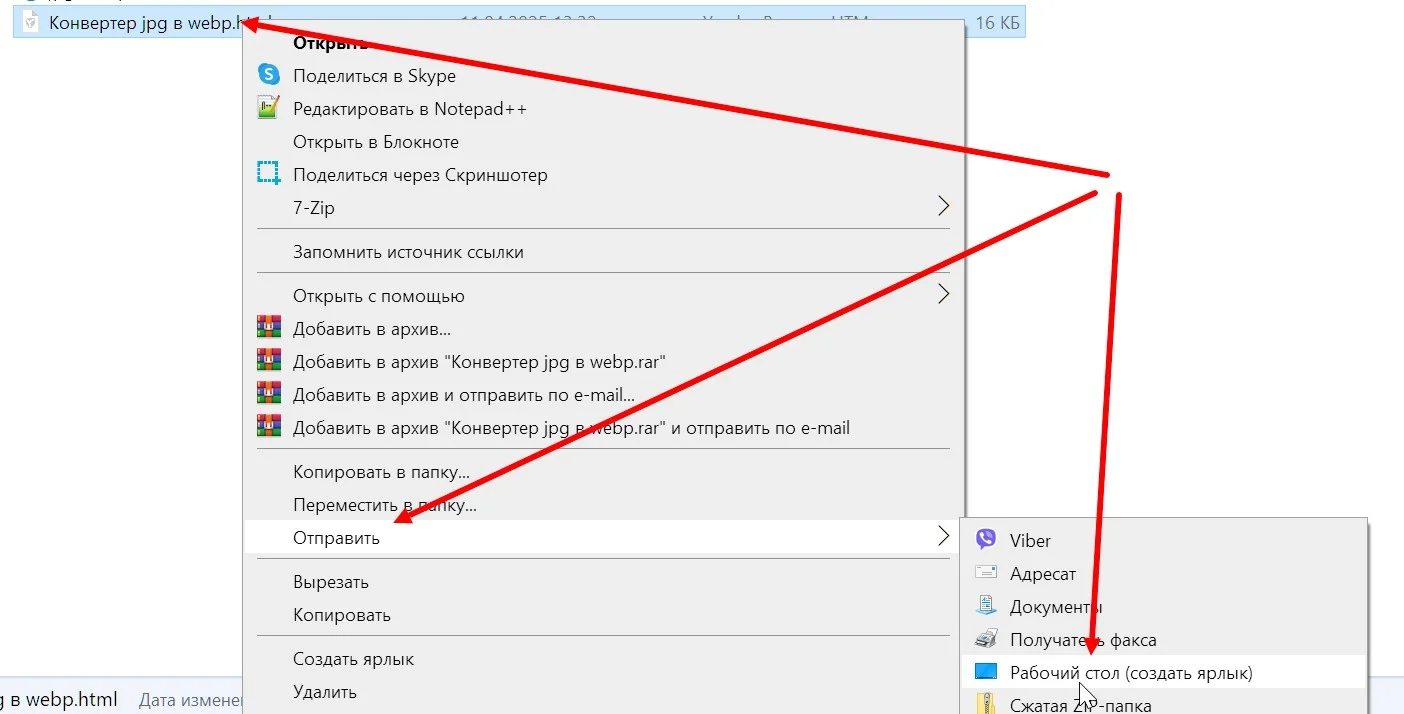Image resolution: width=1404 pixels, height=714 pixels.
Task: Click WinRAR icon beside Добавить в архив и отправить по e-mail...
Action: [268, 394]
